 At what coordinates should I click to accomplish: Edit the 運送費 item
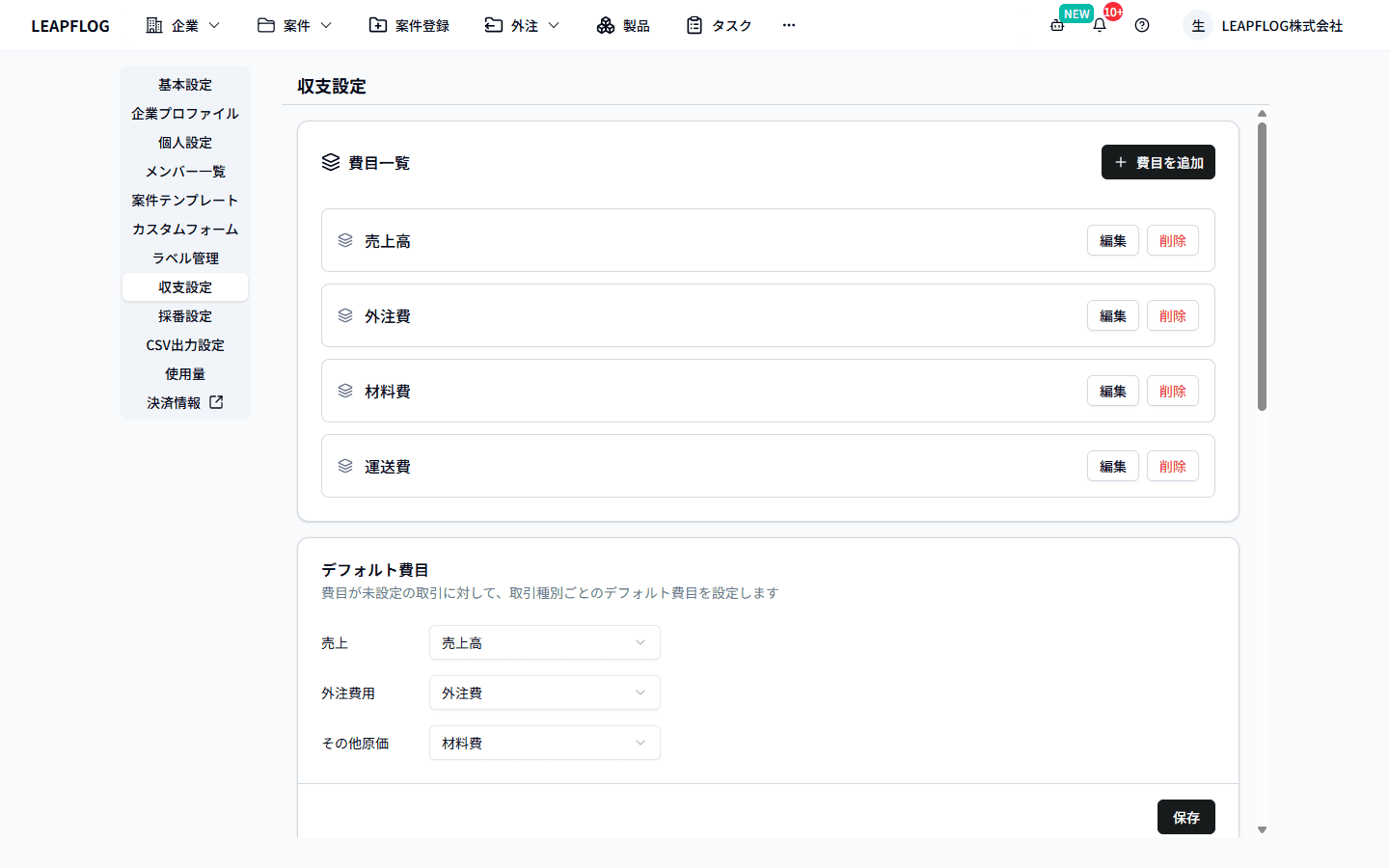1113,467
